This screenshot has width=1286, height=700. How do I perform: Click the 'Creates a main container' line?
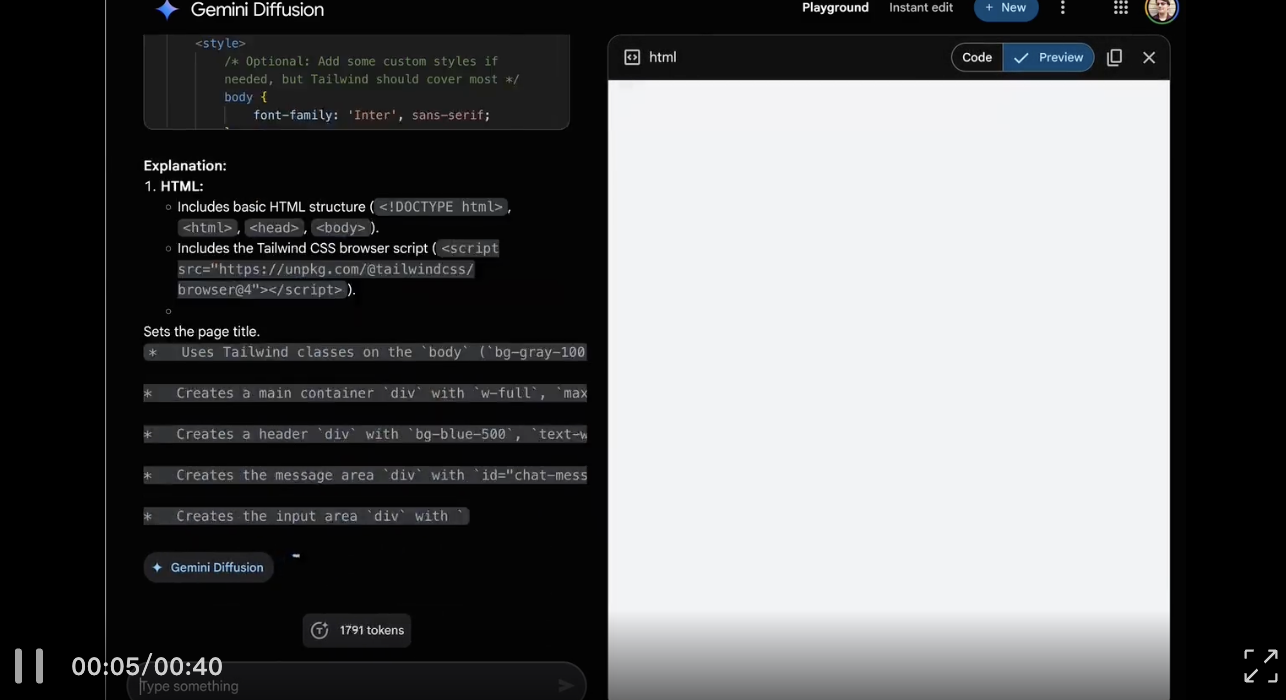(x=365, y=393)
